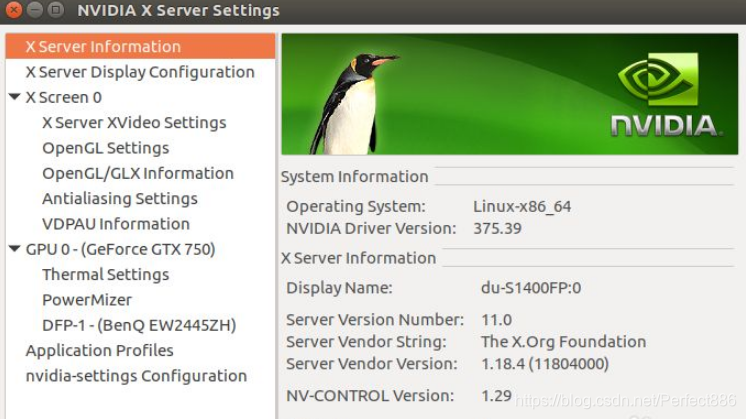
Task: Close the NVIDIA X Server Settings window
Action: pos(13,10)
